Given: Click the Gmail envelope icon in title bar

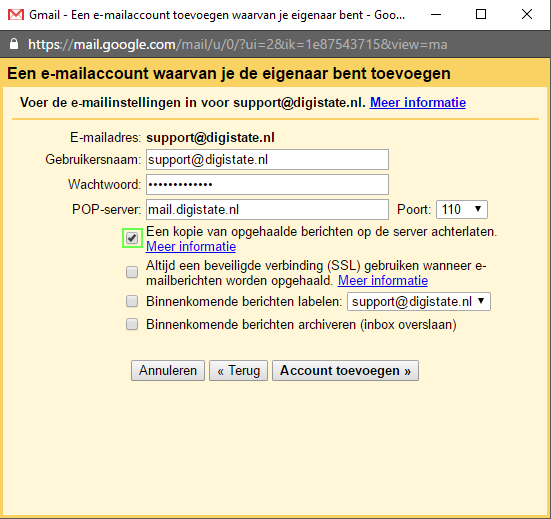Looking at the screenshot, I should [16, 15].
